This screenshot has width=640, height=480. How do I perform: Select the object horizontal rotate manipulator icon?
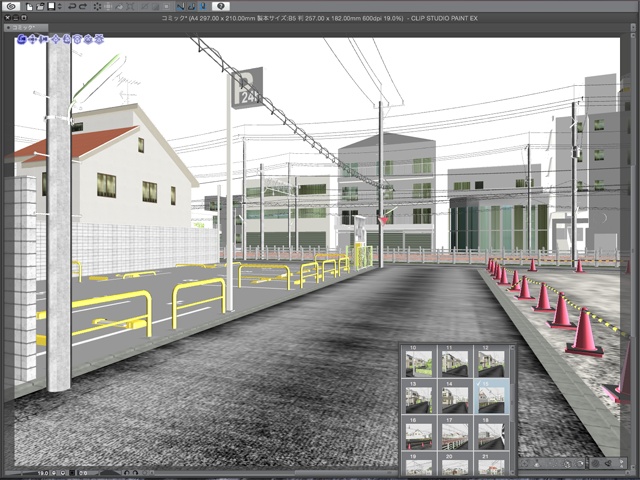[77, 39]
